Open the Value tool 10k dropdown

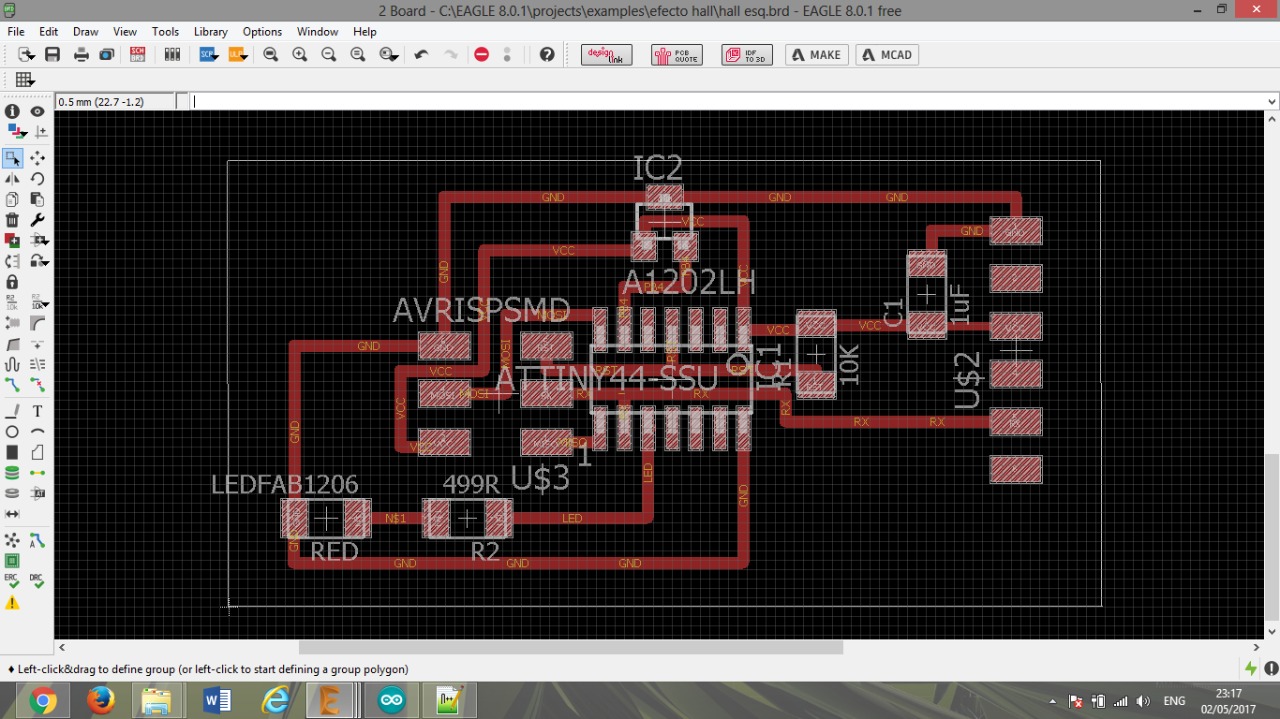coord(39,302)
